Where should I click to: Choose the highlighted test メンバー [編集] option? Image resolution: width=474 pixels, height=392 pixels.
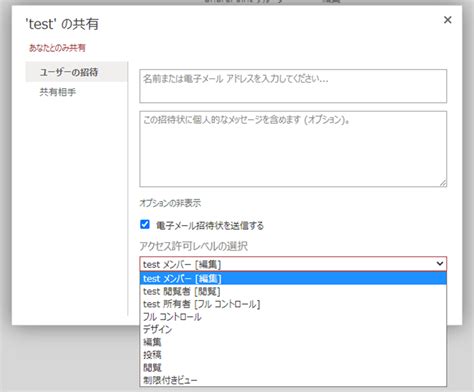click(x=293, y=278)
